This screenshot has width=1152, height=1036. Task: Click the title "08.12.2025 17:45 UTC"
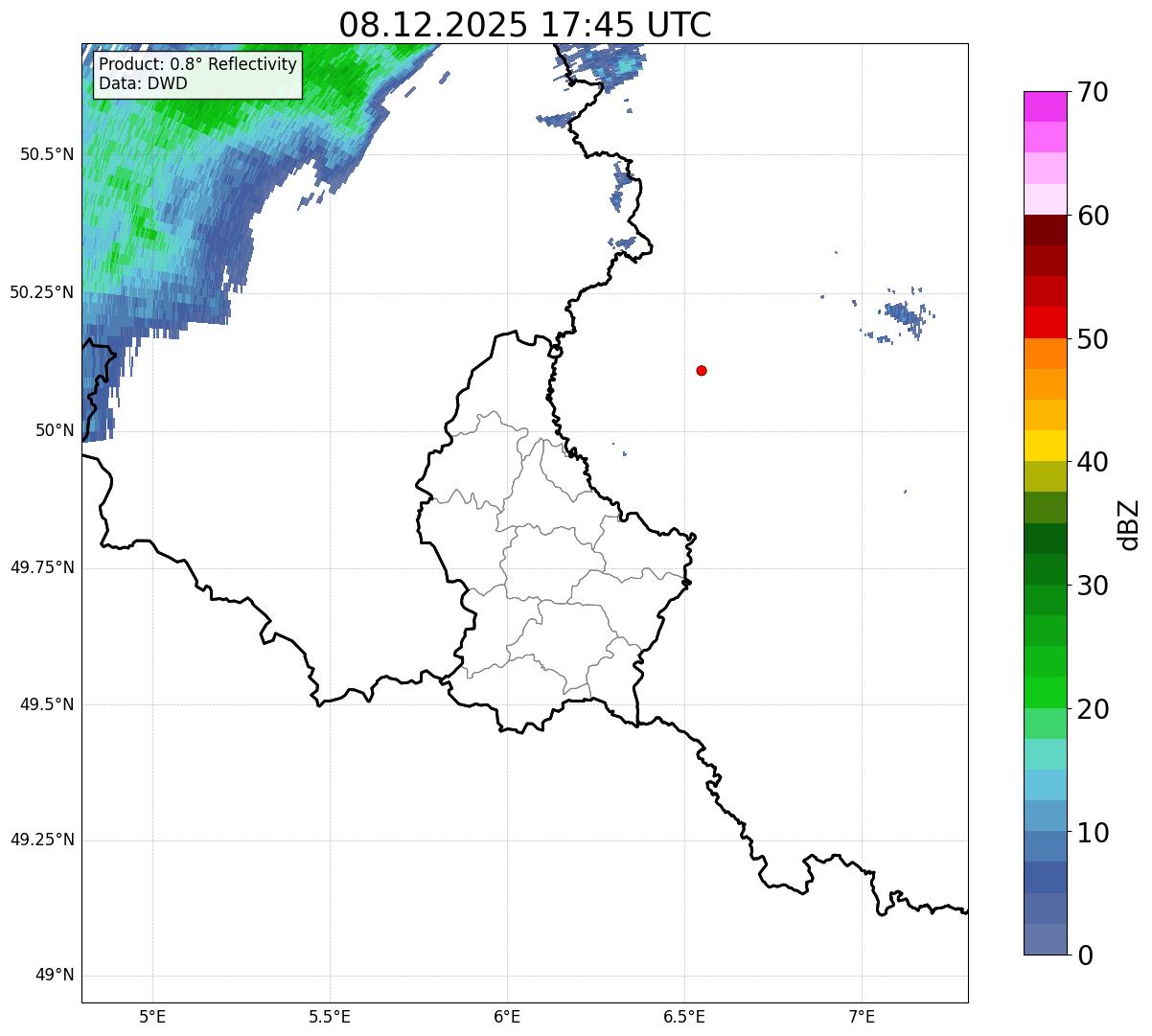coord(525,24)
